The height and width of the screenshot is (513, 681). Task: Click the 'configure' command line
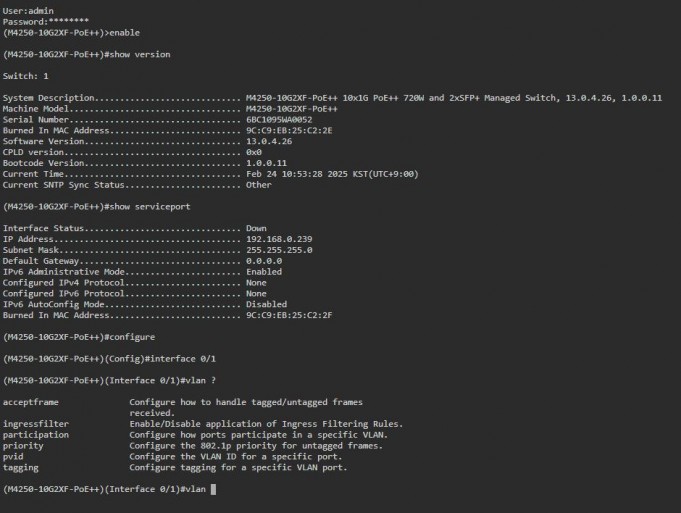click(79, 337)
